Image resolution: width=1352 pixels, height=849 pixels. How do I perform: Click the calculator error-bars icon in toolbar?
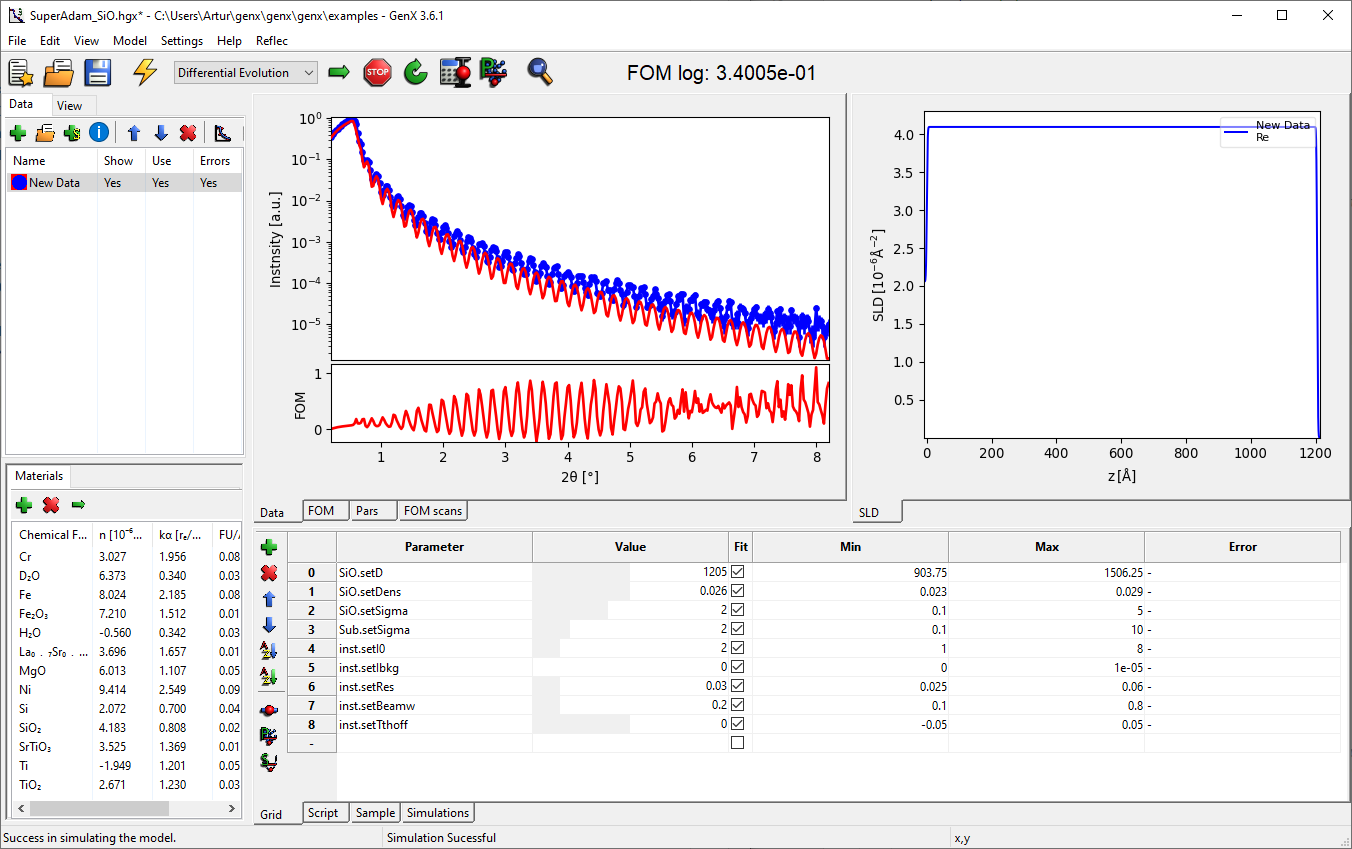(x=456, y=72)
